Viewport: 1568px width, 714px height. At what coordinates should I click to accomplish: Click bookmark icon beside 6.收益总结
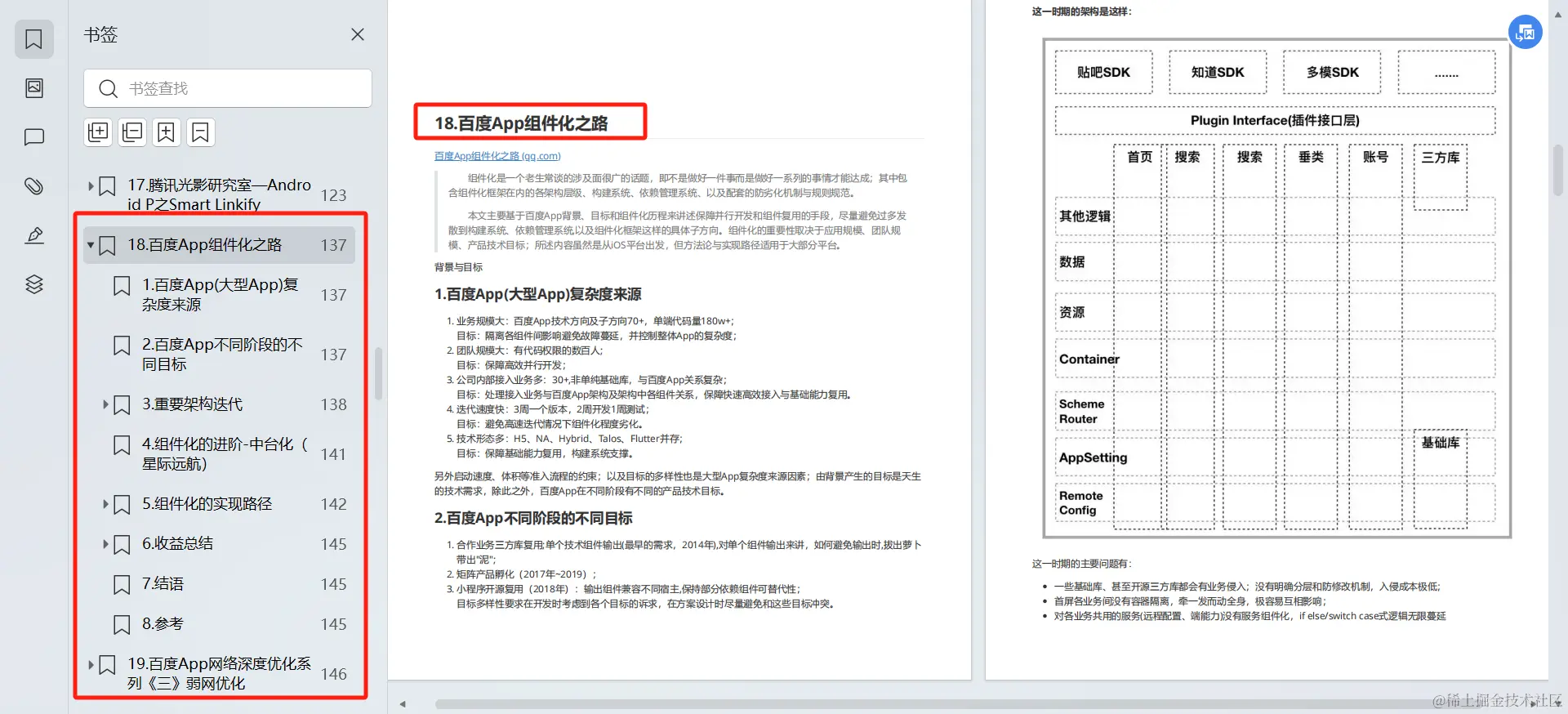122,545
